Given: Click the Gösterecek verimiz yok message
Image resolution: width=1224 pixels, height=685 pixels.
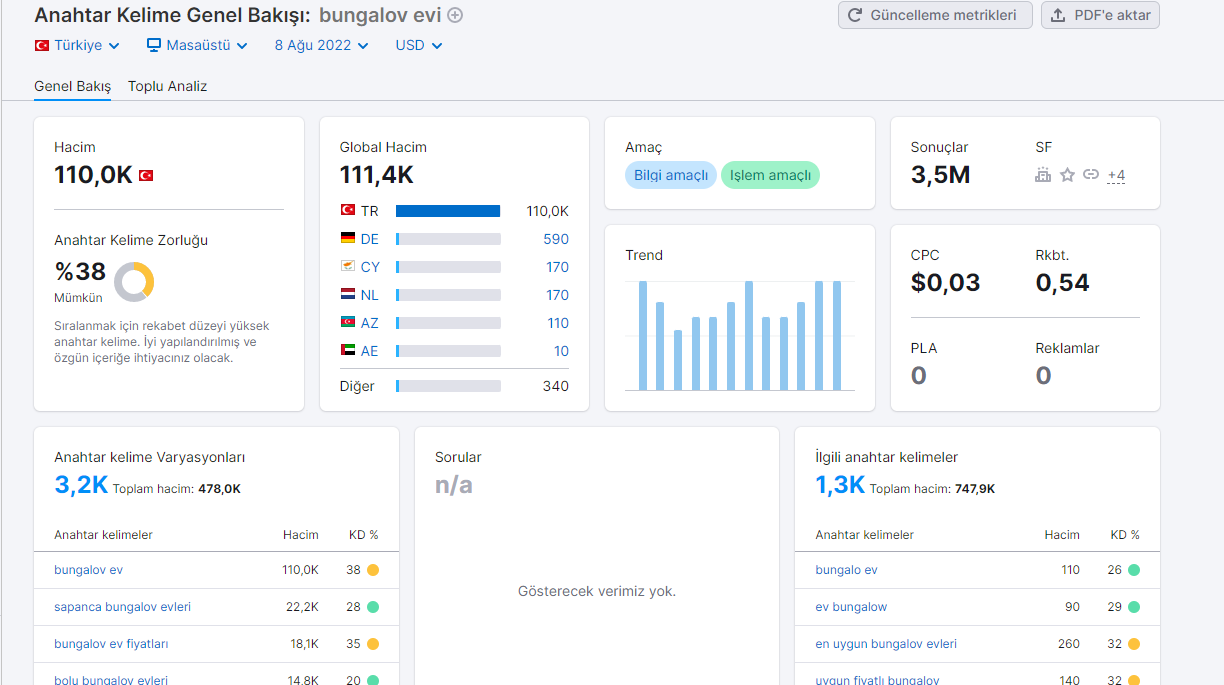Looking at the screenshot, I should click(597, 591).
